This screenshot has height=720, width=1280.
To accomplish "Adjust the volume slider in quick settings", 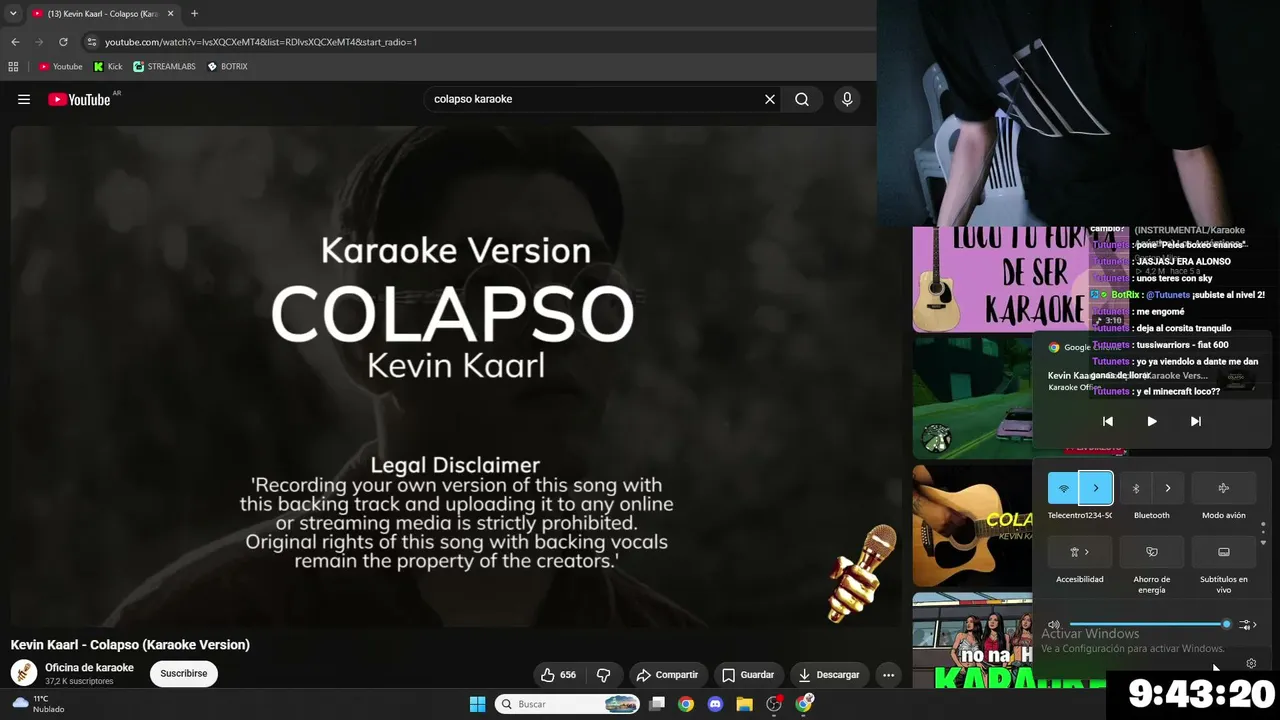I will [1148, 625].
